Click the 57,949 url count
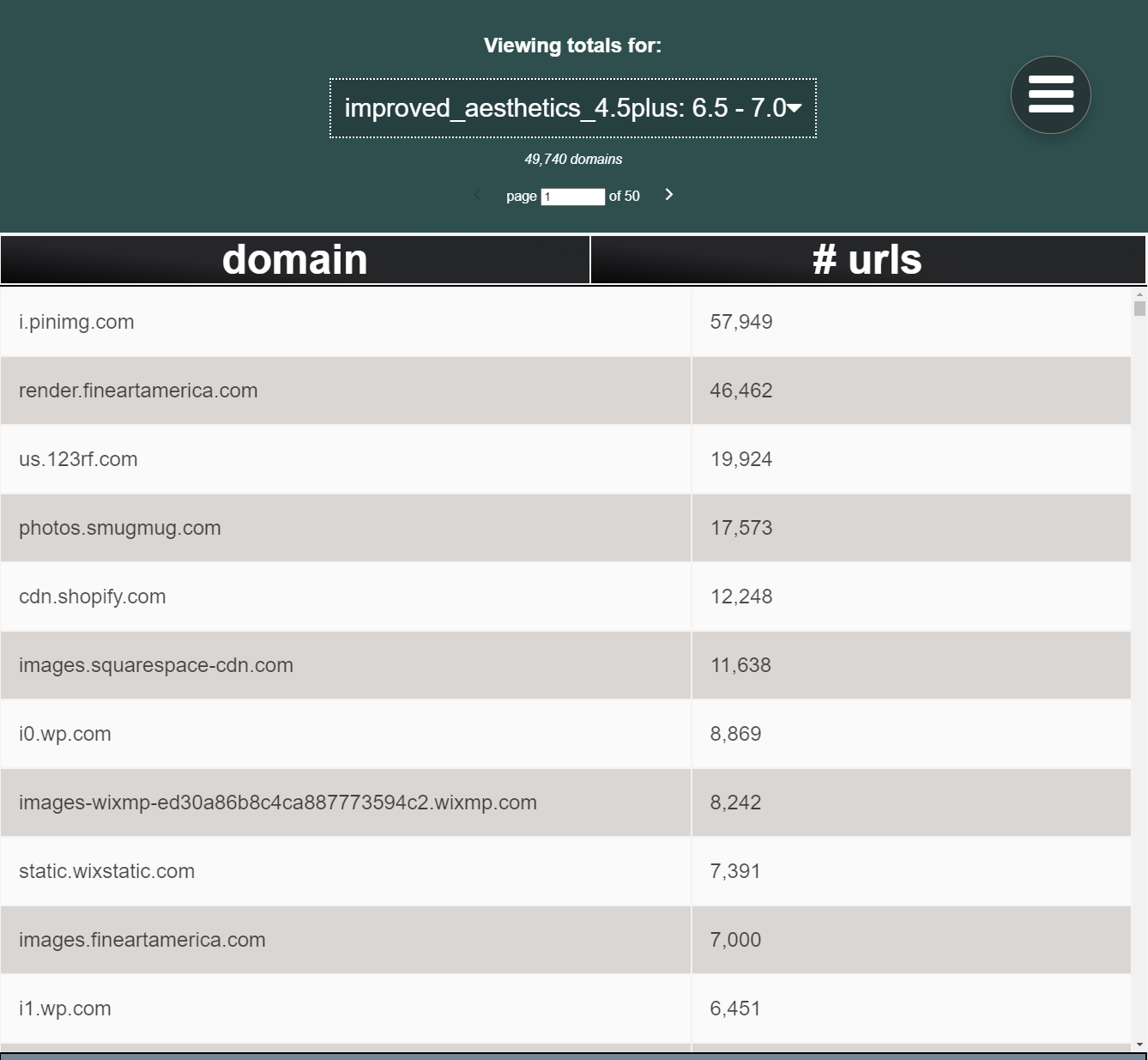 741,322
